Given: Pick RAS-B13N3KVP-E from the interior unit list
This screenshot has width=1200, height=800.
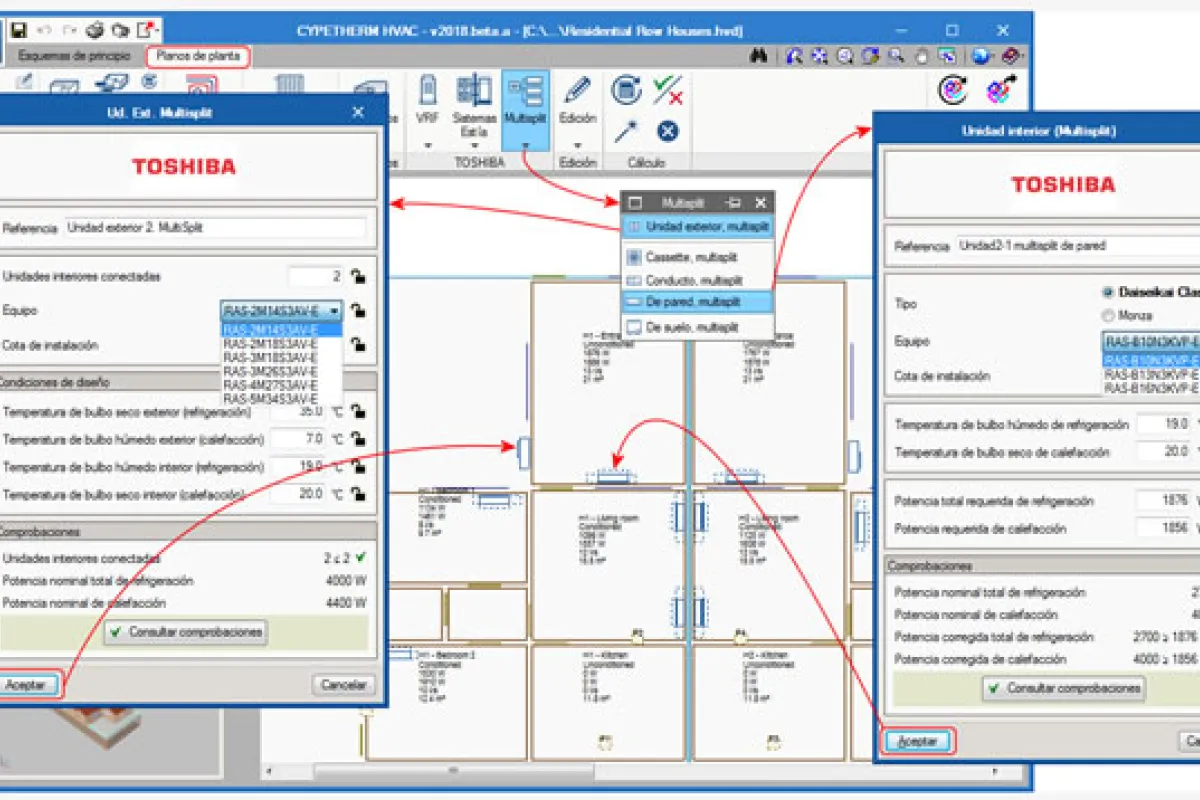Looking at the screenshot, I should [x=1150, y=374].
